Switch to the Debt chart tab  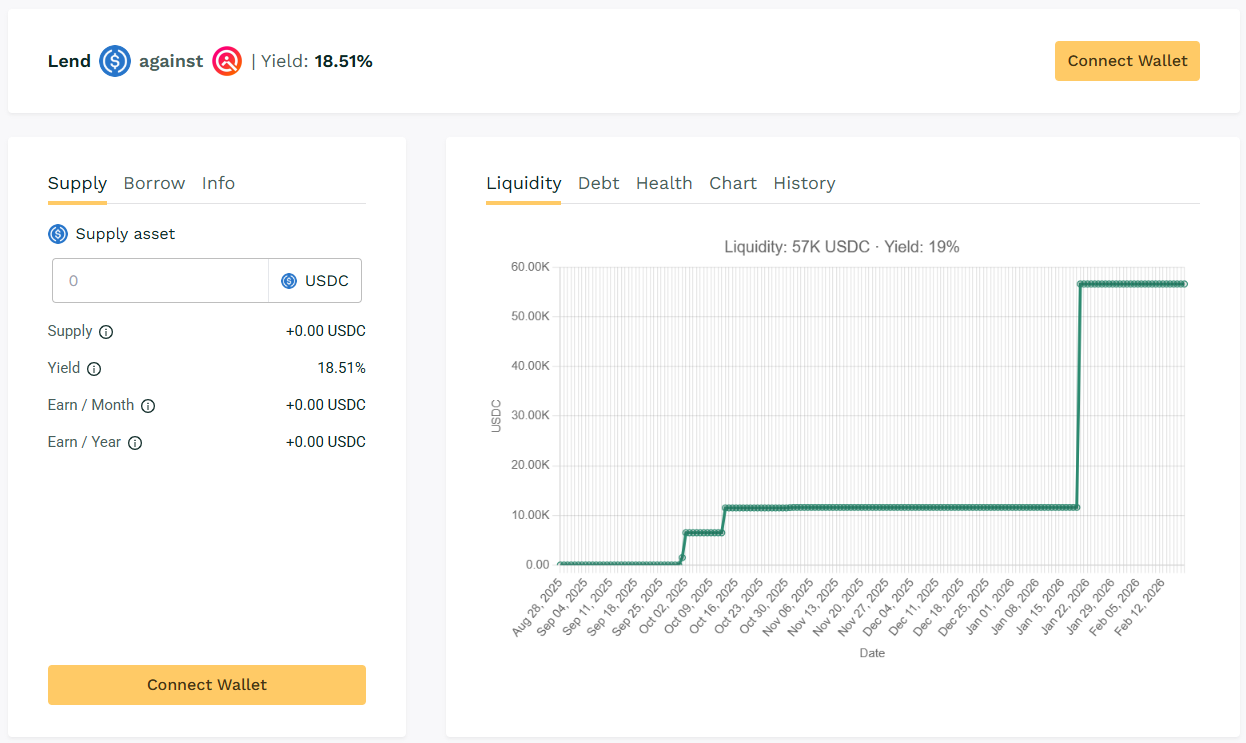(x=598, y=183)
